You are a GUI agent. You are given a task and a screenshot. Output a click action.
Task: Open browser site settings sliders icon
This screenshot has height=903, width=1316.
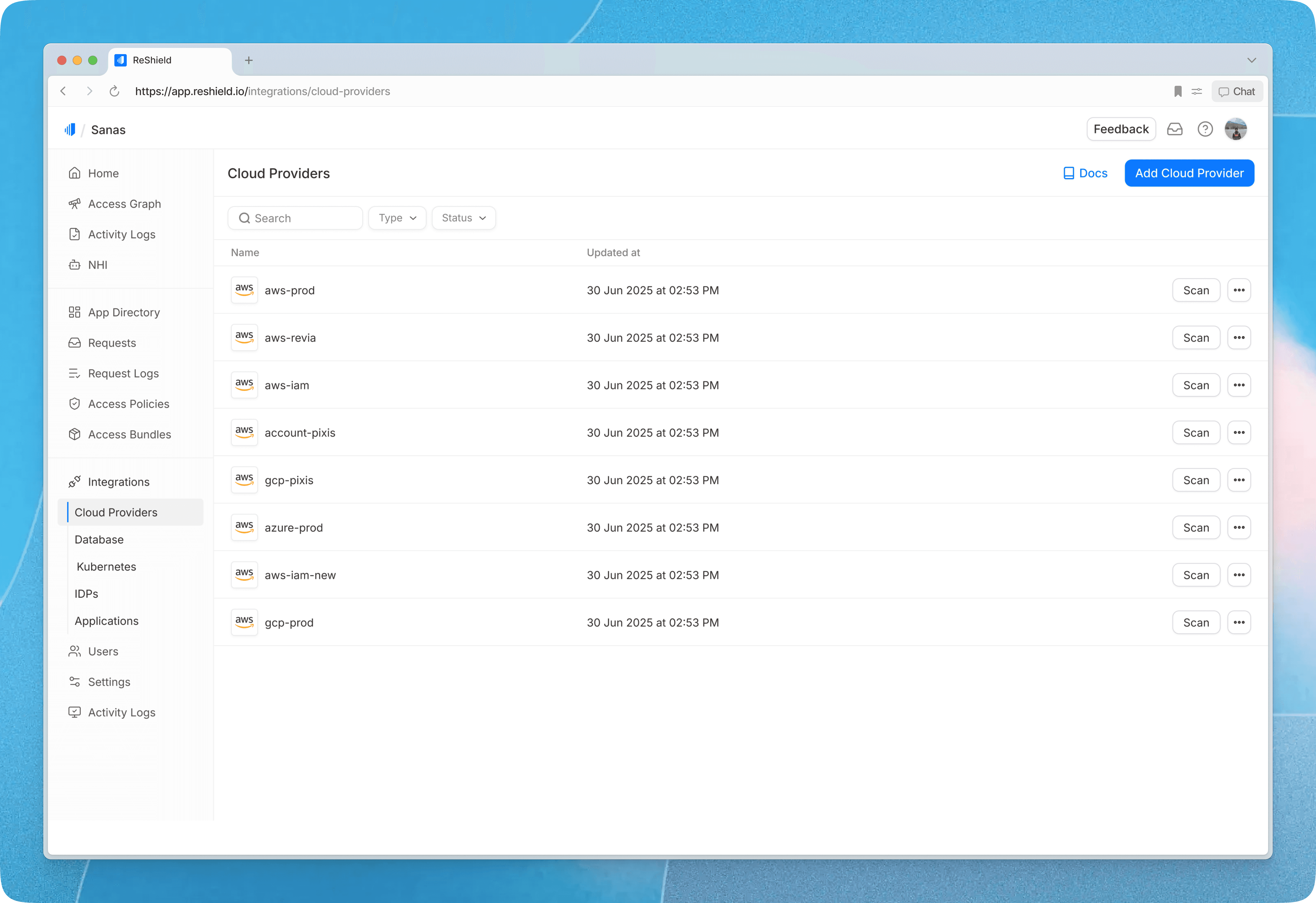1196,91
